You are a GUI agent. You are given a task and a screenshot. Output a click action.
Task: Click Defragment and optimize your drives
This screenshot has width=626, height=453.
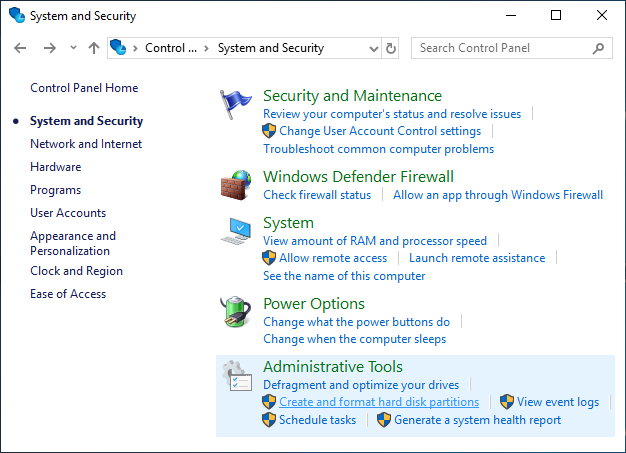click(361, 385)
